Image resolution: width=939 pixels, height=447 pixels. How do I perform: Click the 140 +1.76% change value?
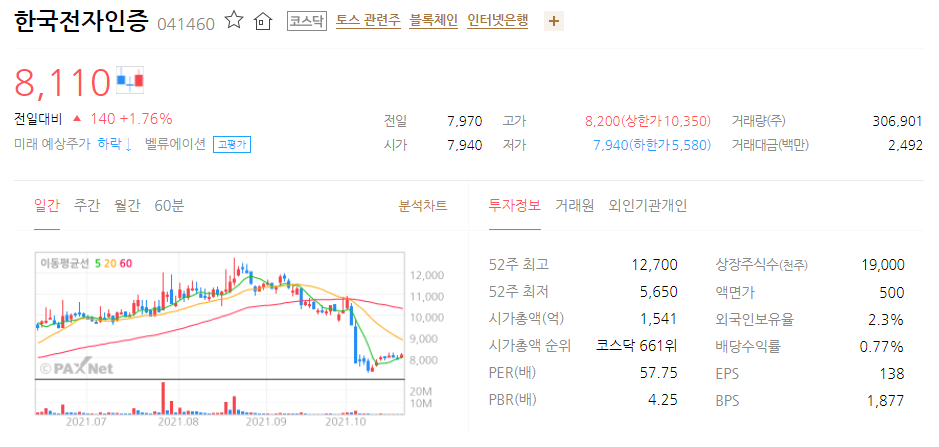coord(131,119)
